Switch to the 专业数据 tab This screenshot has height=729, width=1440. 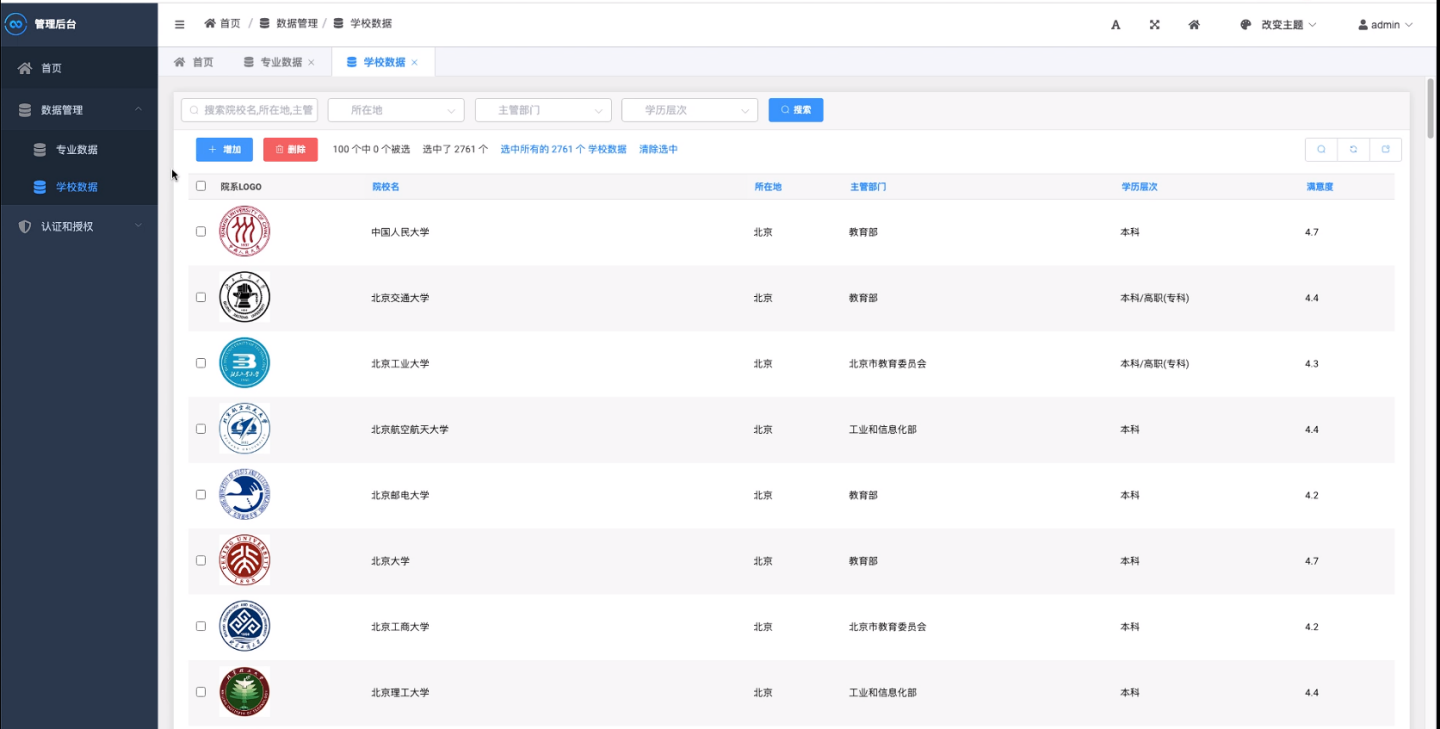point(281,61)
